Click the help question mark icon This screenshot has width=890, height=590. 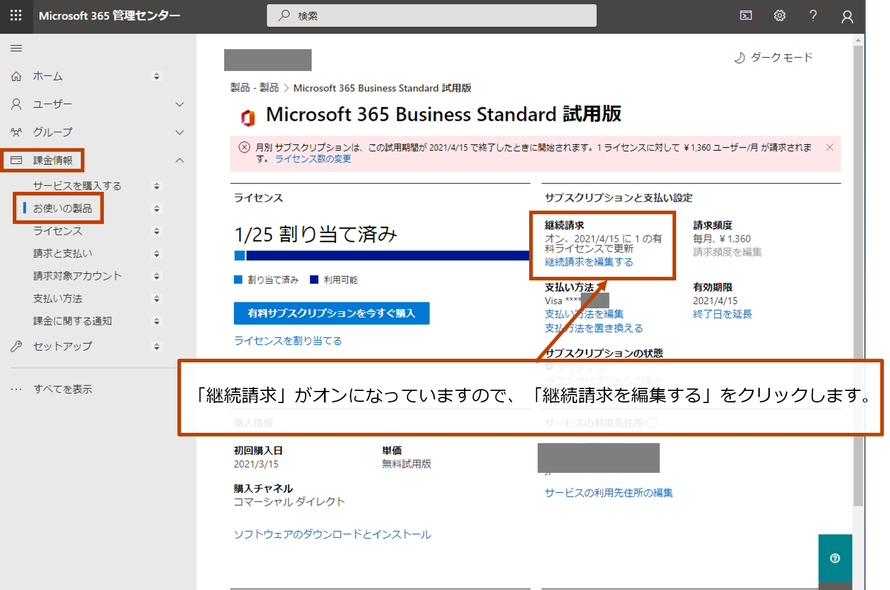813,16
